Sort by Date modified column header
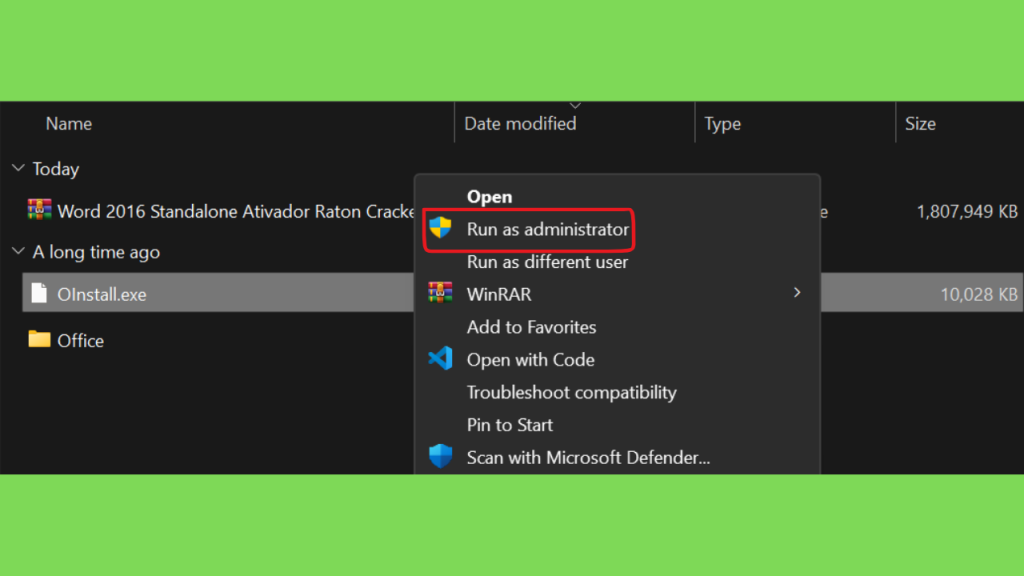Screen dimensions: 1024x576 (520, 124)
